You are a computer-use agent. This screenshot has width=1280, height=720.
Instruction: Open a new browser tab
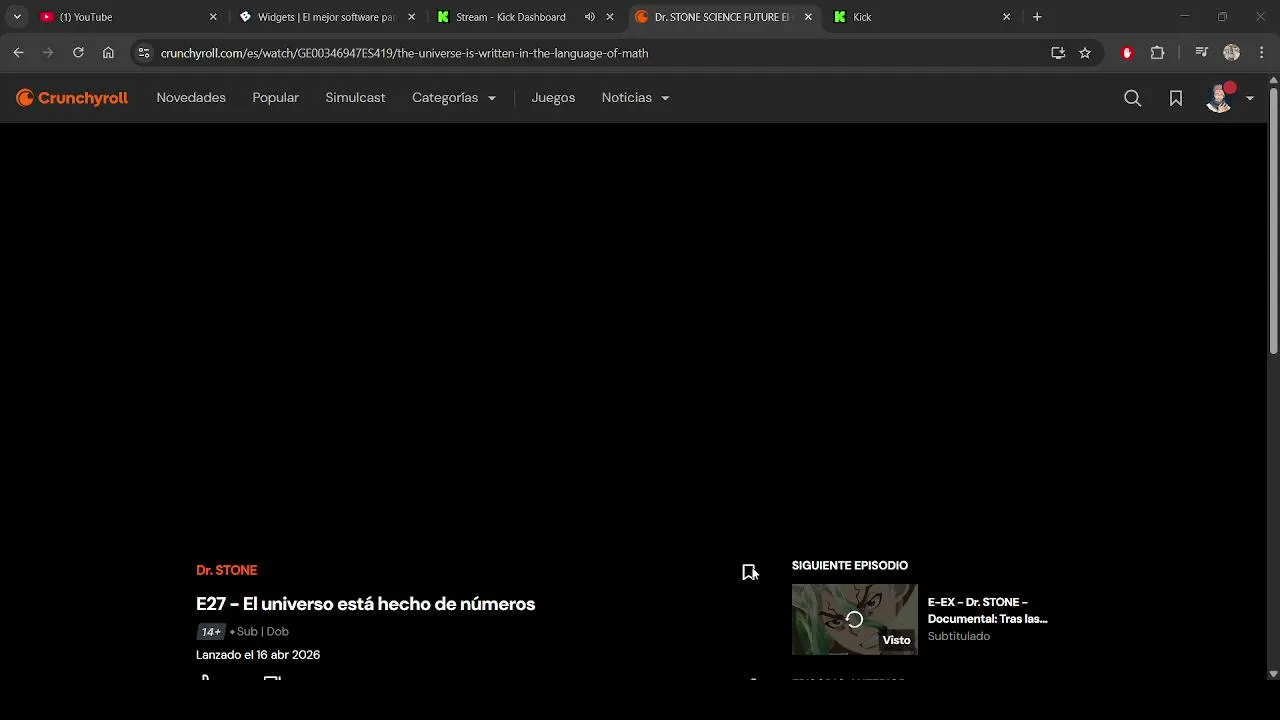(x=1037, y=17)
